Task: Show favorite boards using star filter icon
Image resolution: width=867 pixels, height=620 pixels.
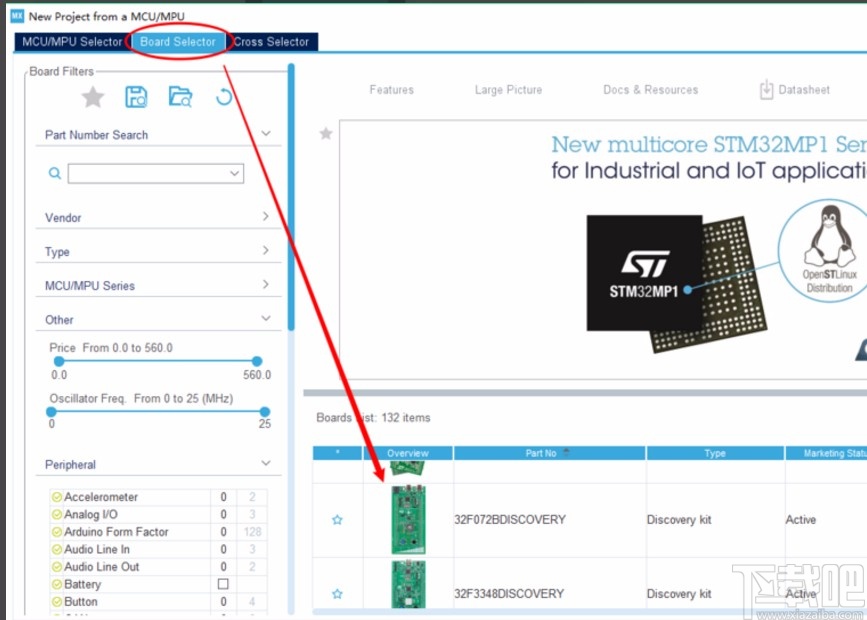Action: tap(93, 97)
